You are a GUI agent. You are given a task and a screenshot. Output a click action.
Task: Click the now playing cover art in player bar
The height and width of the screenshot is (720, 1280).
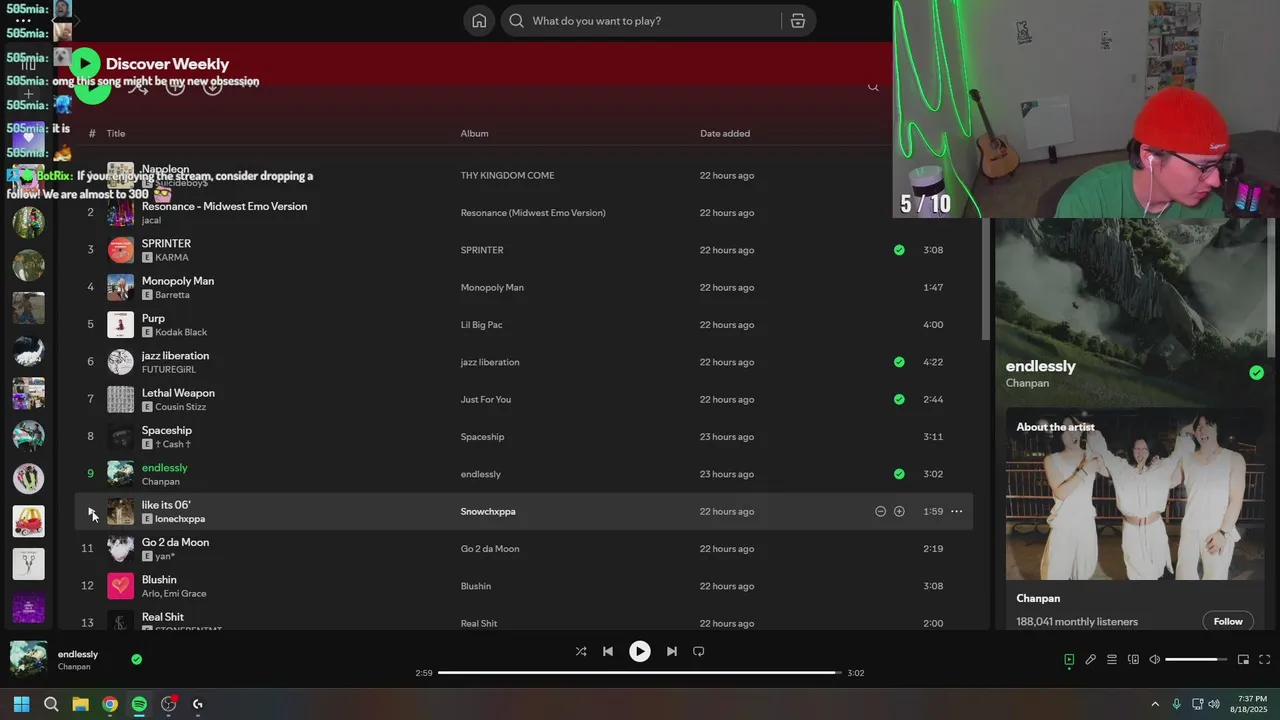pos(28,659)
